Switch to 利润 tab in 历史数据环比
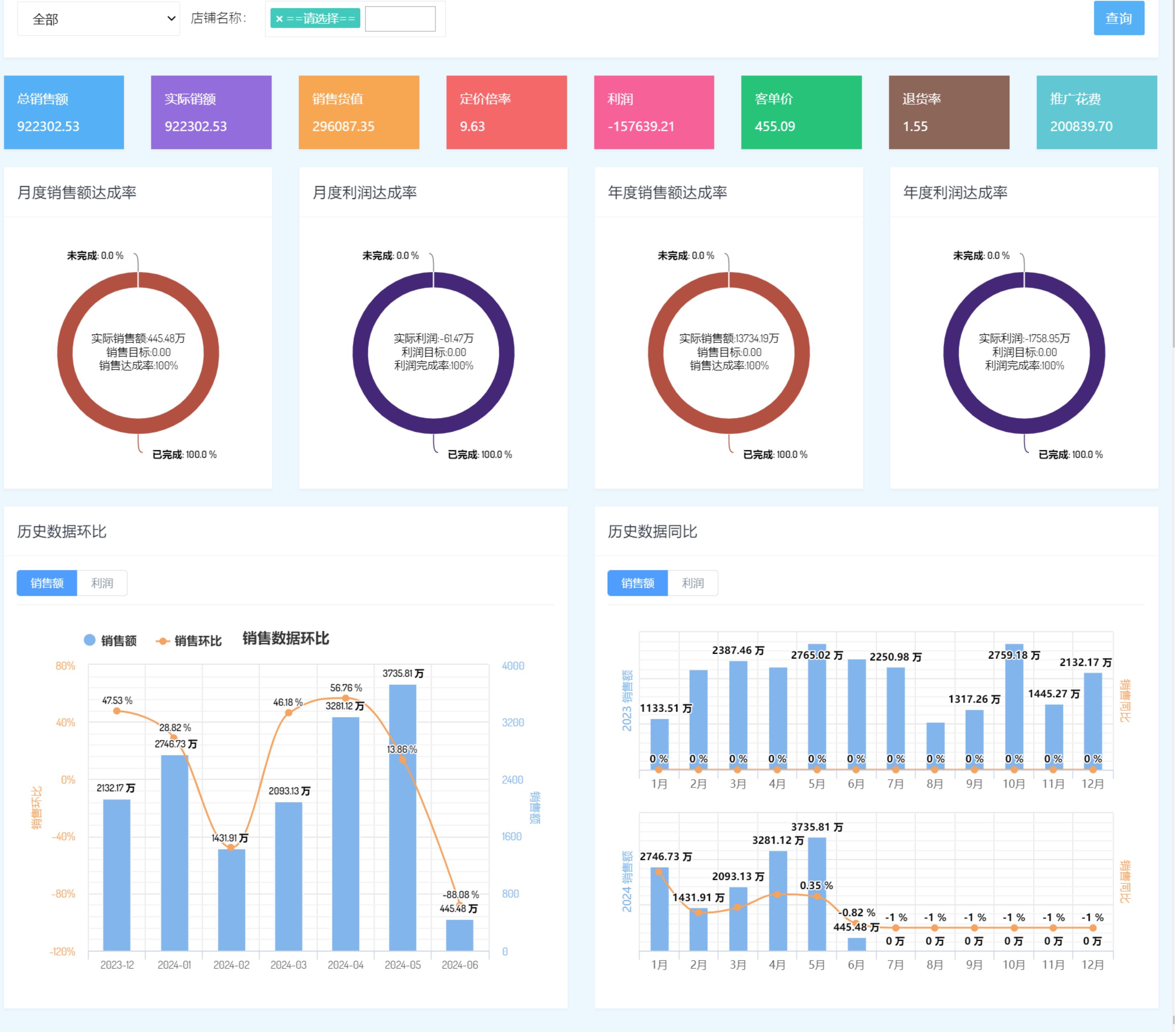The width and height of the screenshot is (1176, 1032). click(x=102, y=583)
